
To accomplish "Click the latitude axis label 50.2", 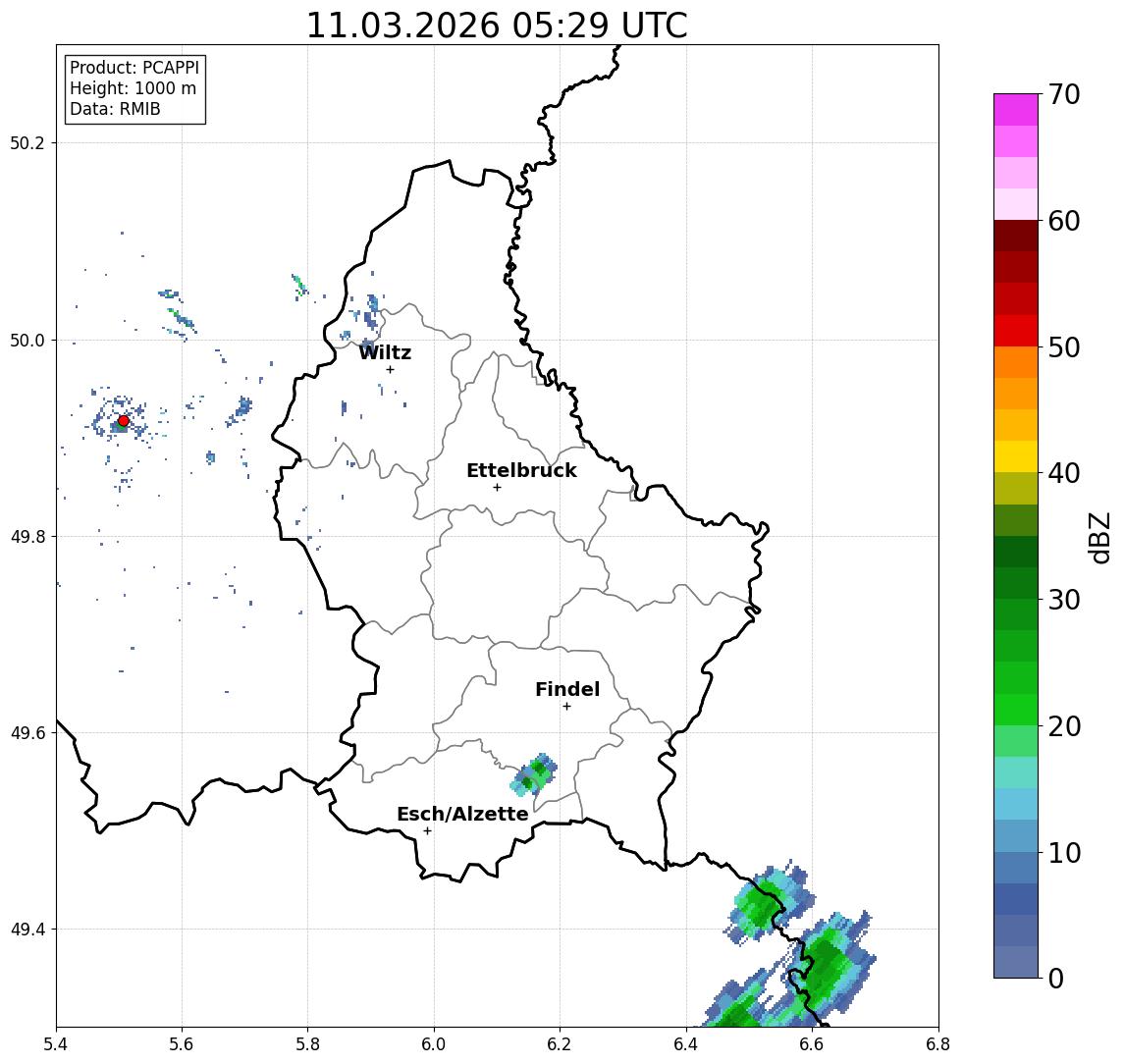I will [27, 142].
